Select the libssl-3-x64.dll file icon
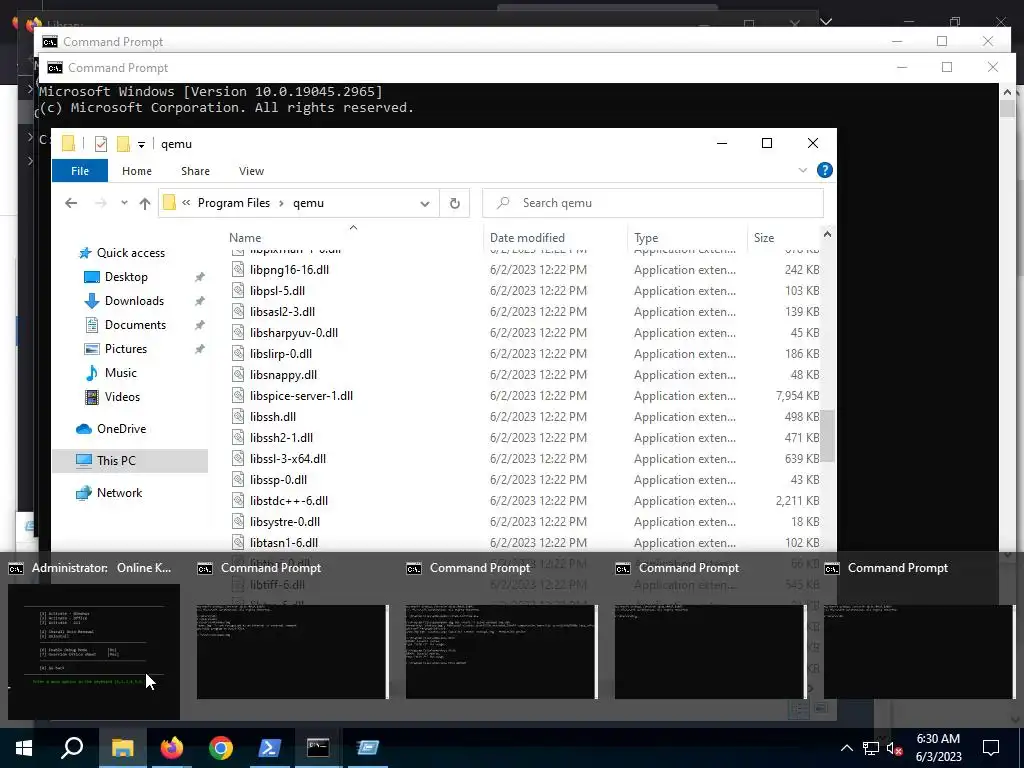This screenshot has height=768, width=1024. tap(238, 458)
